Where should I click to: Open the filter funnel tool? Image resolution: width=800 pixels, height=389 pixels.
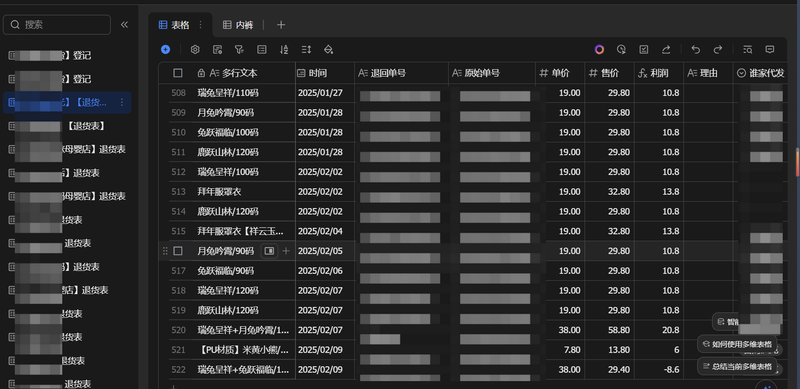[x=239, y=50]
